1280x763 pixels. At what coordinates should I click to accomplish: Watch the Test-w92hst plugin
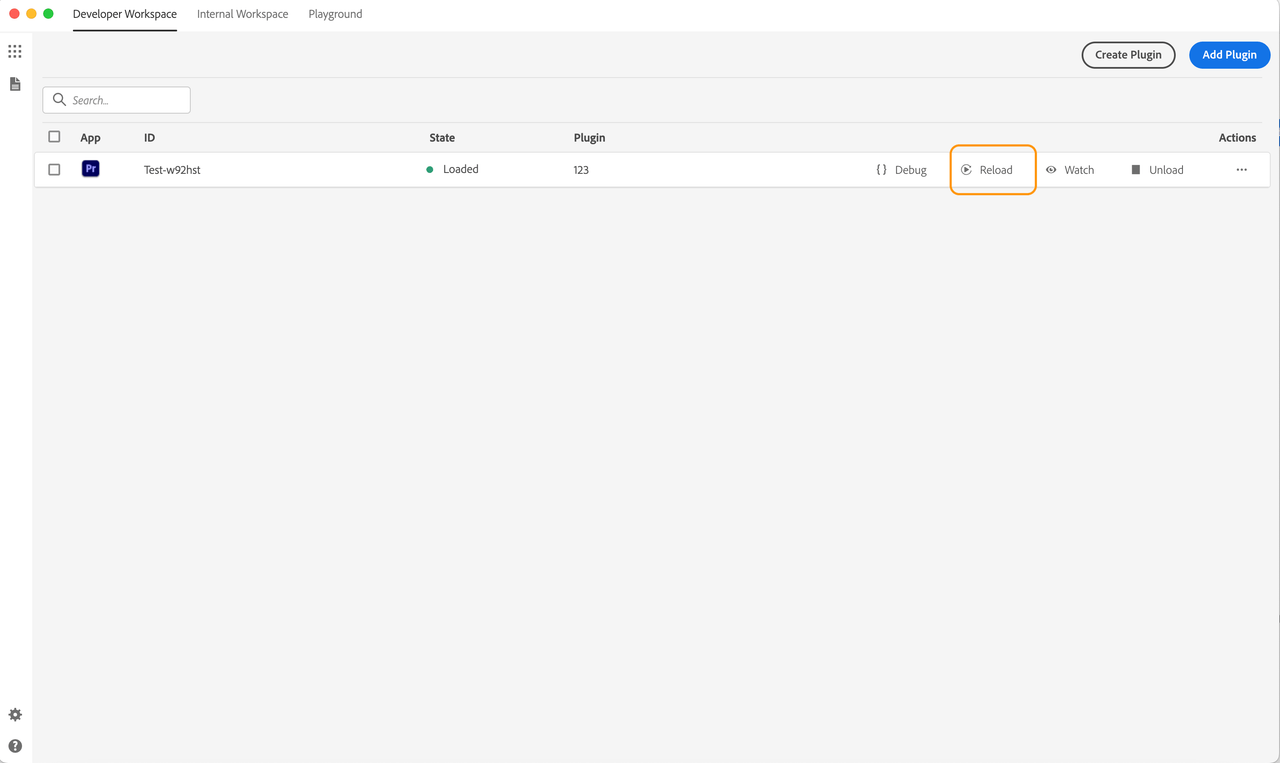coord(1070,170)
